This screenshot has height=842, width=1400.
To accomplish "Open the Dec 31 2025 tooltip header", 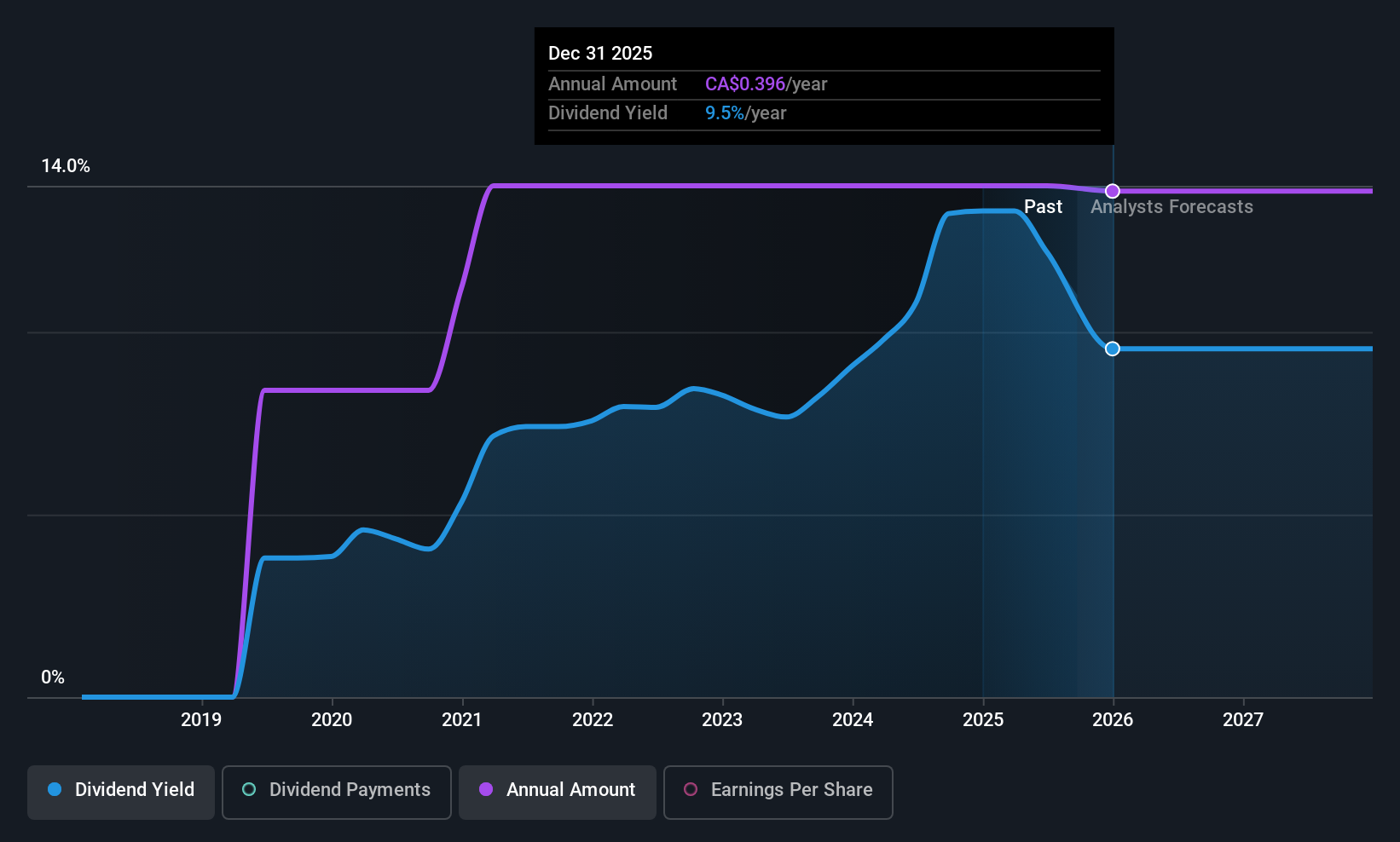I will coord(600,53).
